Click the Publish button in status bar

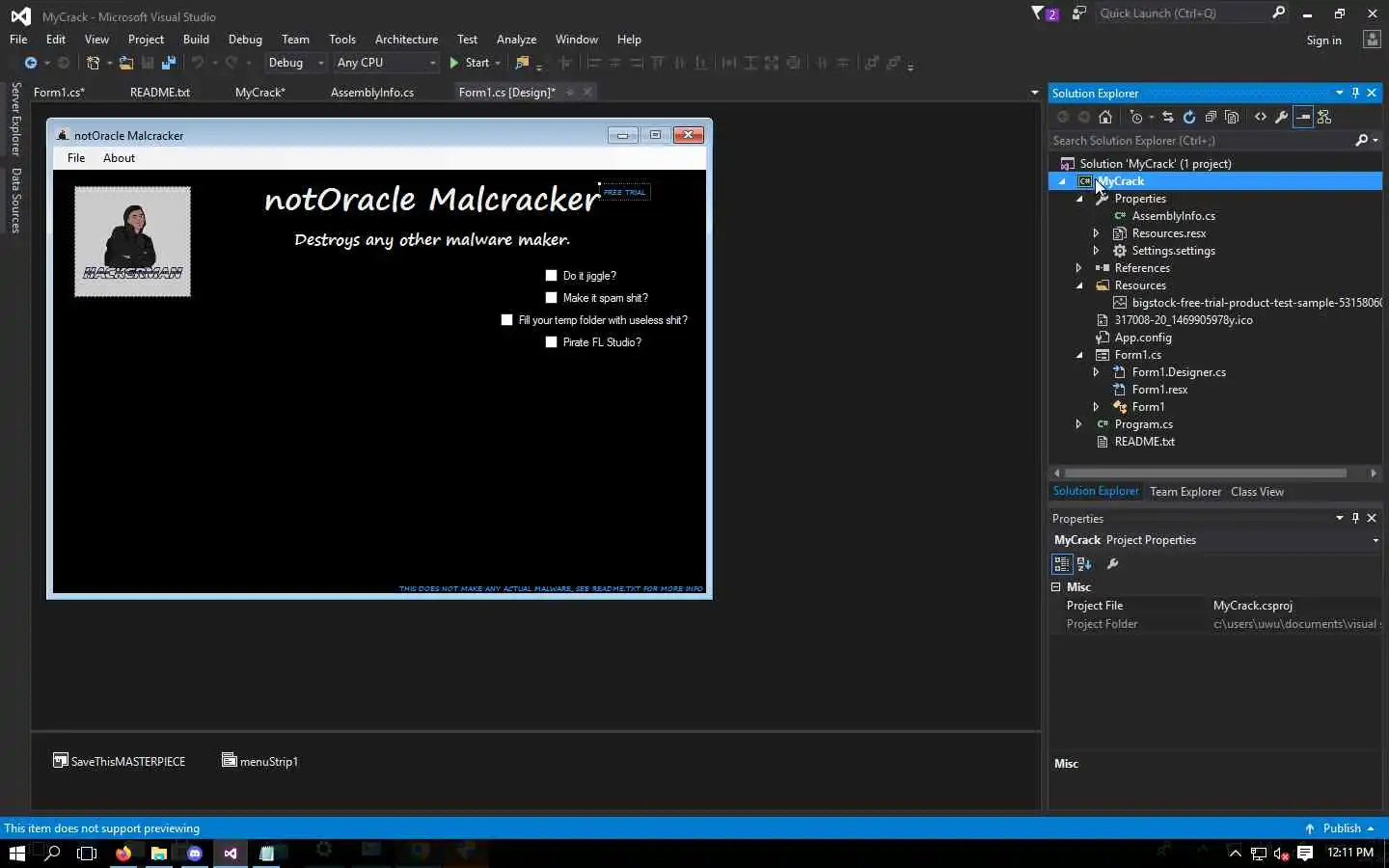1340,828
